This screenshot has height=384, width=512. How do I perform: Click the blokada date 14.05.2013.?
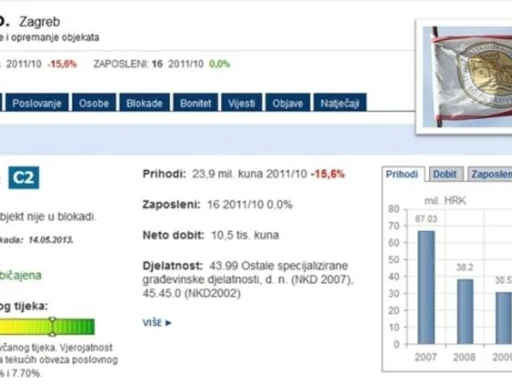(51, 240)
